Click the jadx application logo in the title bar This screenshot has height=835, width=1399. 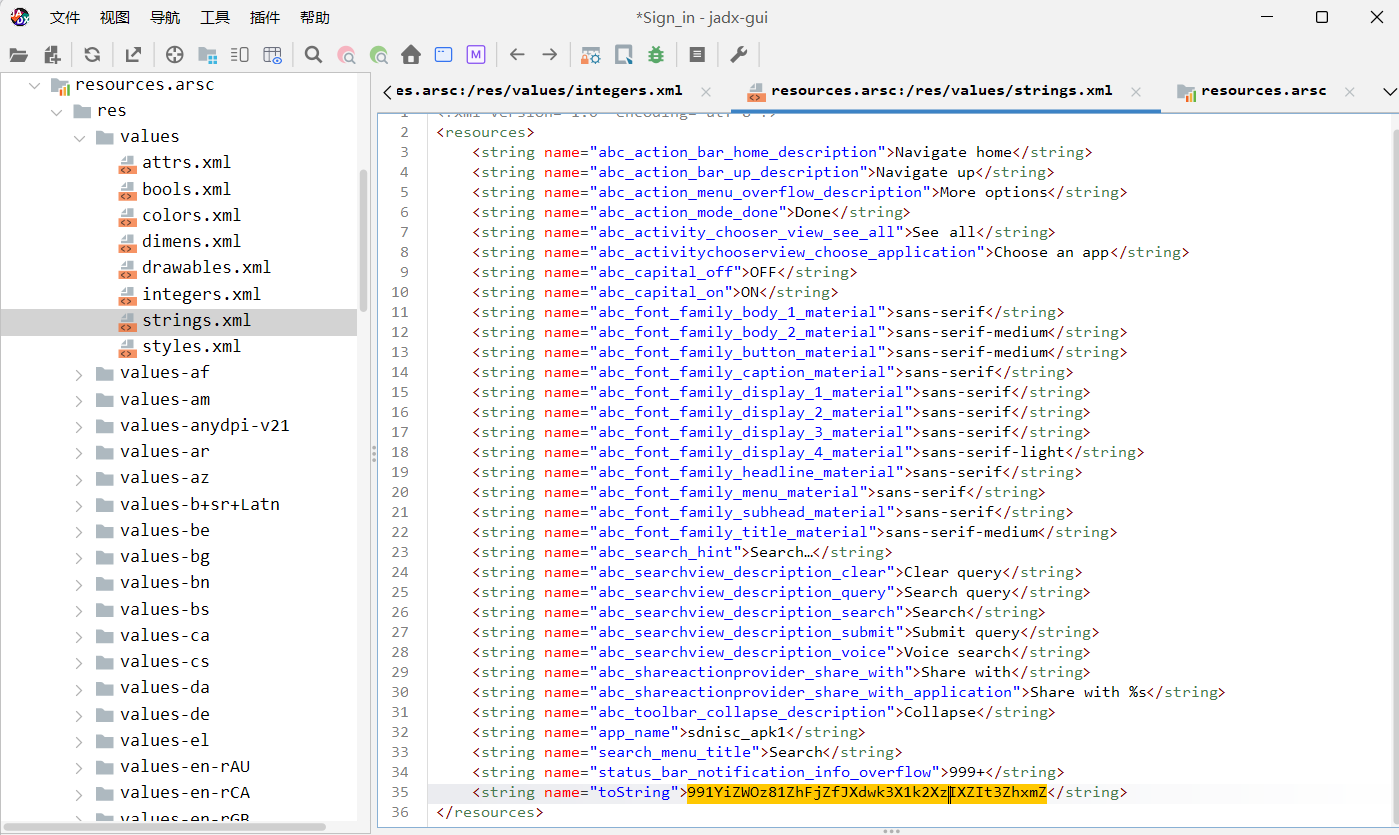coord(20,17)
